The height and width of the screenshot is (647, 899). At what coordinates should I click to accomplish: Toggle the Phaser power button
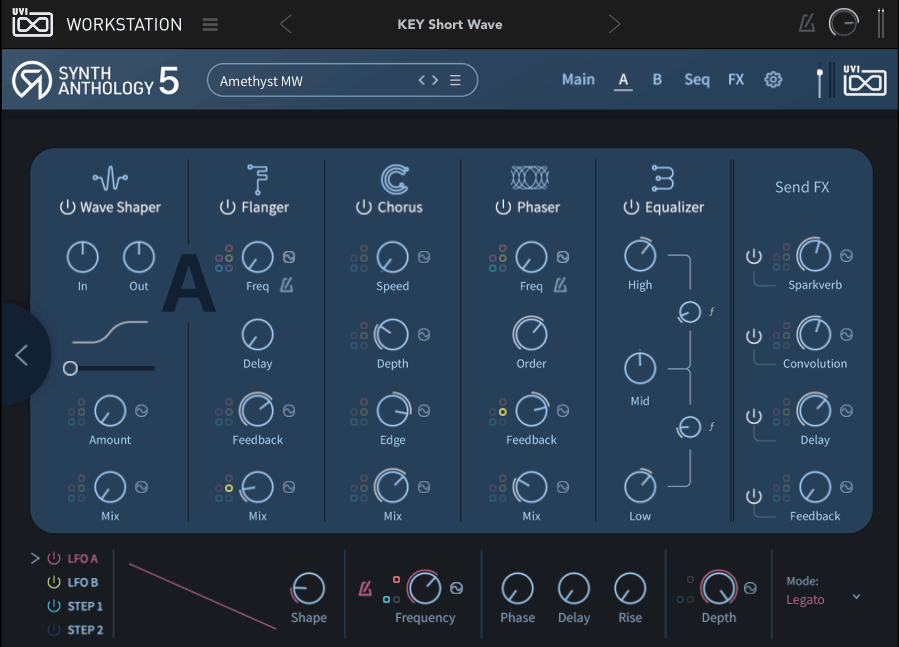(503, 206)
